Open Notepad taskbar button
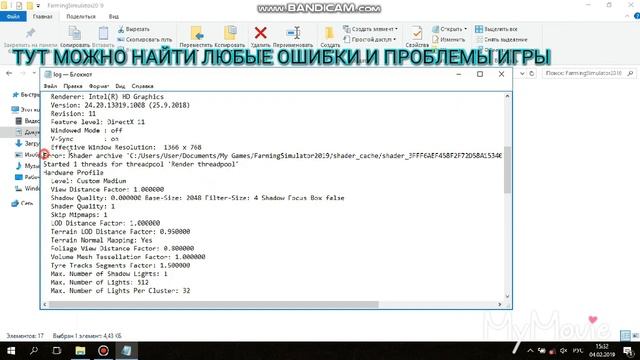 [x=127, y=351]
